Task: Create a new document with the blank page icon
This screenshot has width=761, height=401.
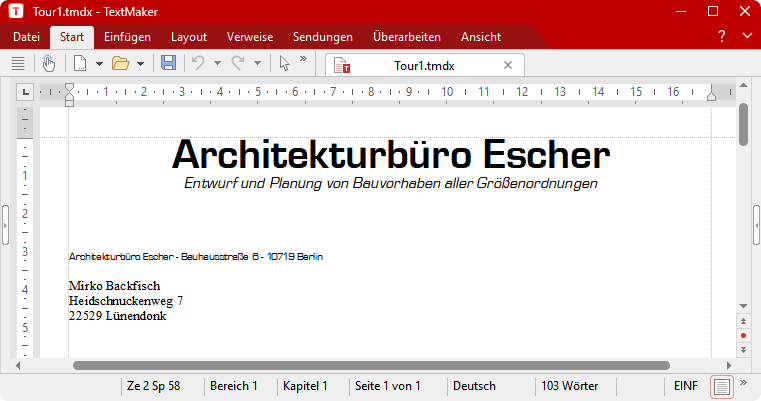Action: (x=80, y=63)
